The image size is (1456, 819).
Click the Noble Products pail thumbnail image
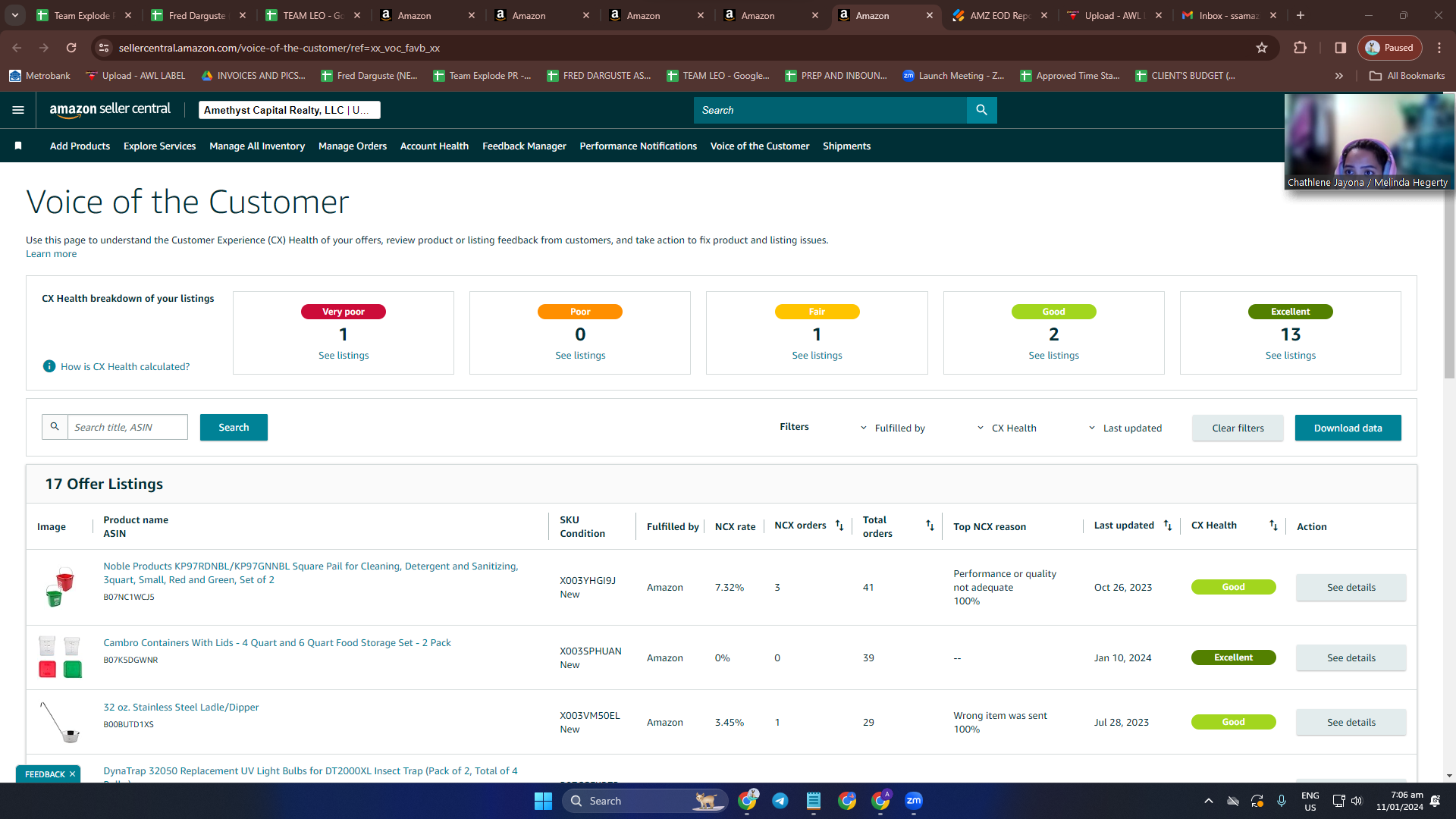point(59,587)
